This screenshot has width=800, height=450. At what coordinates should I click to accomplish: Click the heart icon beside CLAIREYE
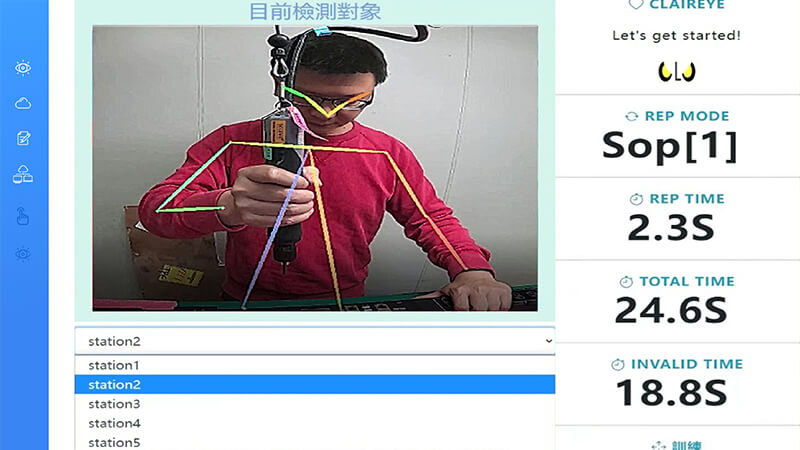pyautogui.click(x=636, y=5)
